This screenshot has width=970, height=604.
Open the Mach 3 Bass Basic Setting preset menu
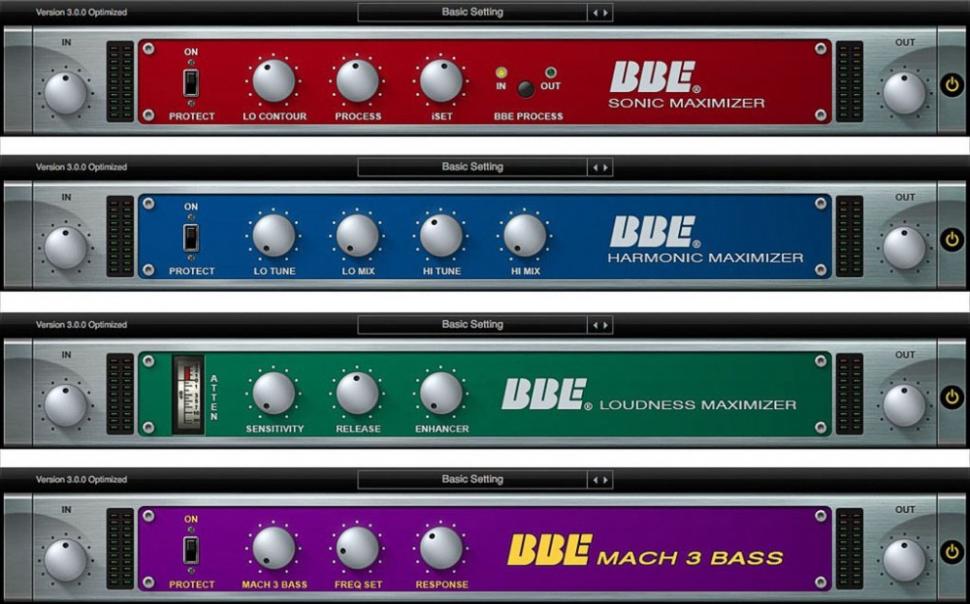click(472, 479)
